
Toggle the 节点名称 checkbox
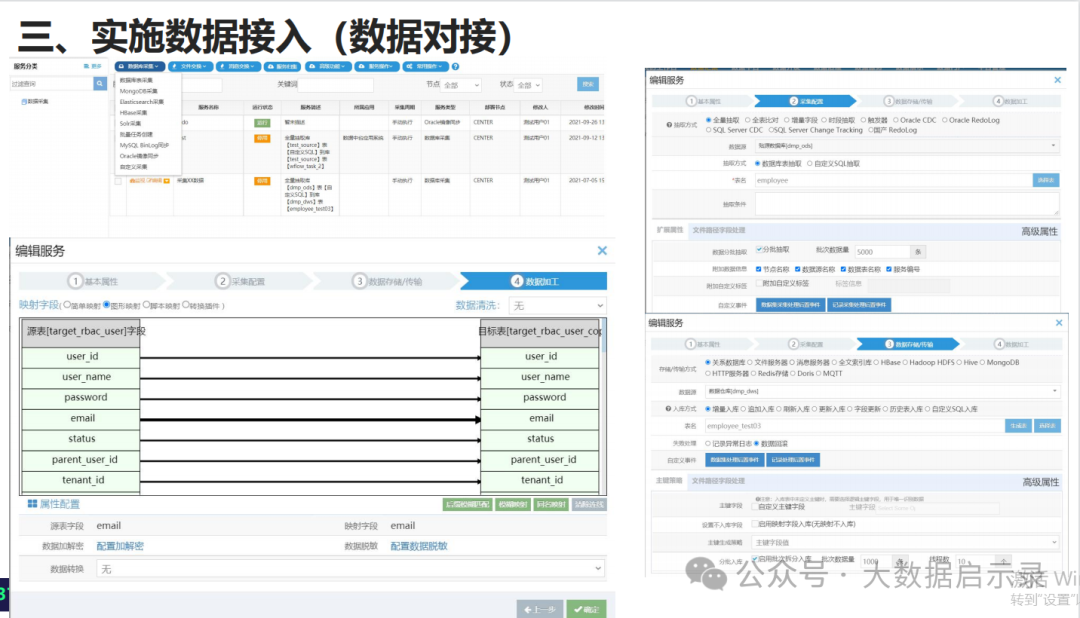(758, 269)
